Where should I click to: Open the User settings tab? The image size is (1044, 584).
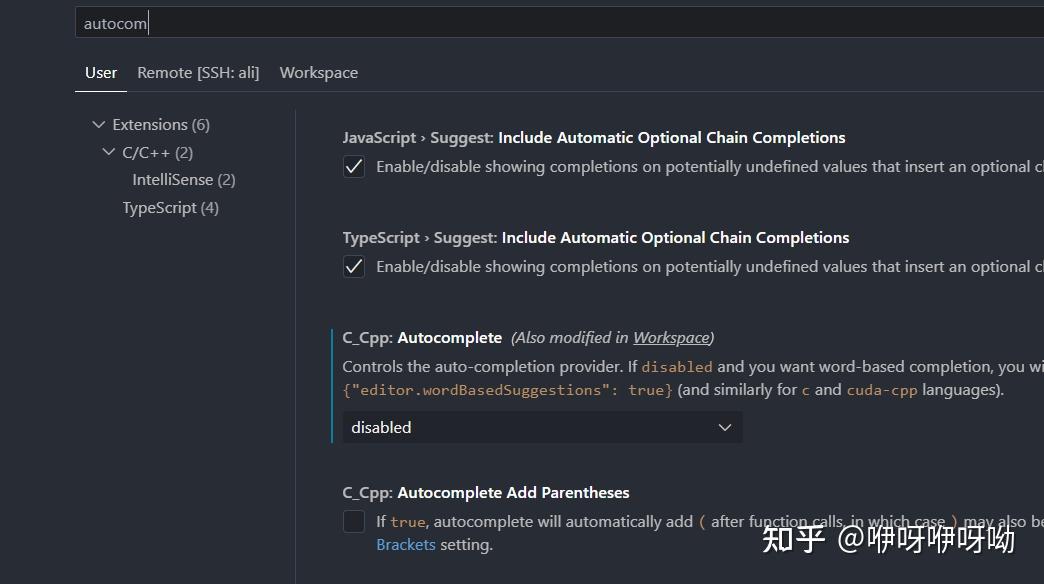click(100, 72)
